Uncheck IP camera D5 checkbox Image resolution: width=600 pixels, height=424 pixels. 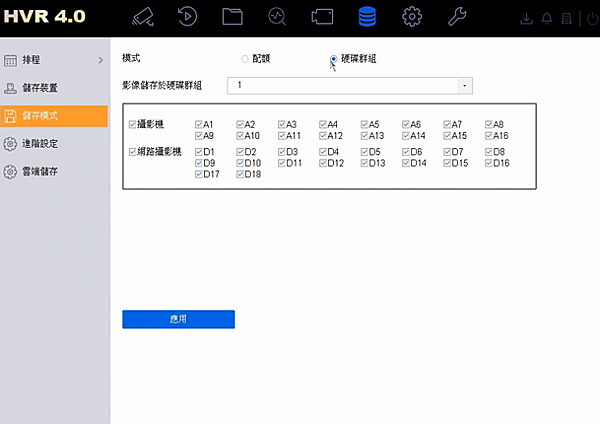click(364, 152)
